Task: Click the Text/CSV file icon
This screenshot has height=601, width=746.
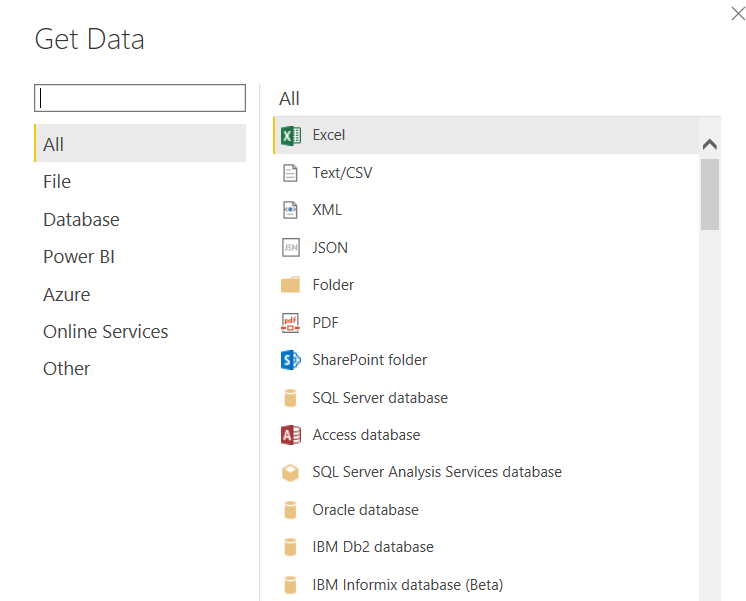Action: tap(290, 173)
